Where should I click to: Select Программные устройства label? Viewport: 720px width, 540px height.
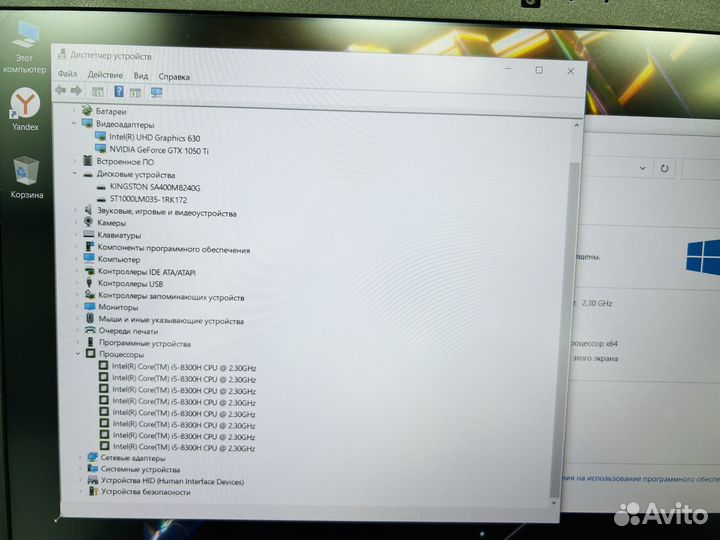coord(145,343)
